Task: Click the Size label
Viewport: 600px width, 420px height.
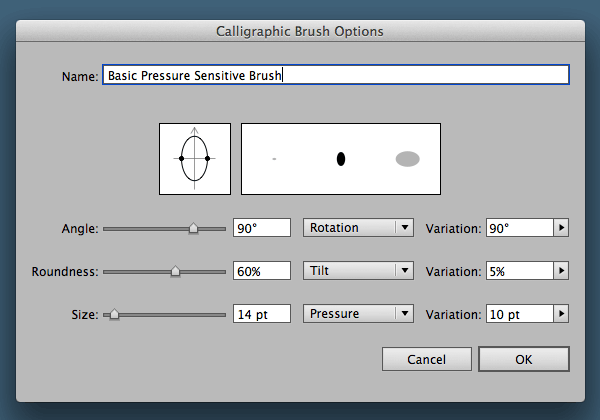Action: tap(85, 314)
